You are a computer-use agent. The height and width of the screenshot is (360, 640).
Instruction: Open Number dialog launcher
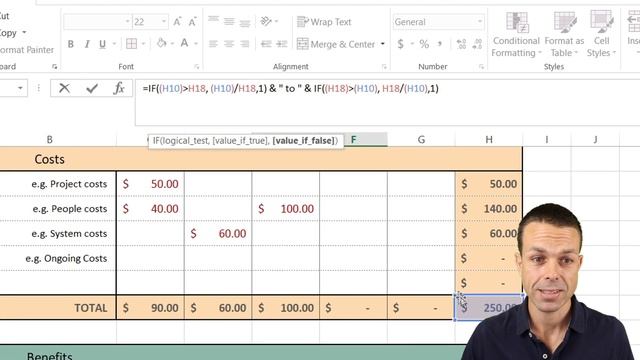481,67
